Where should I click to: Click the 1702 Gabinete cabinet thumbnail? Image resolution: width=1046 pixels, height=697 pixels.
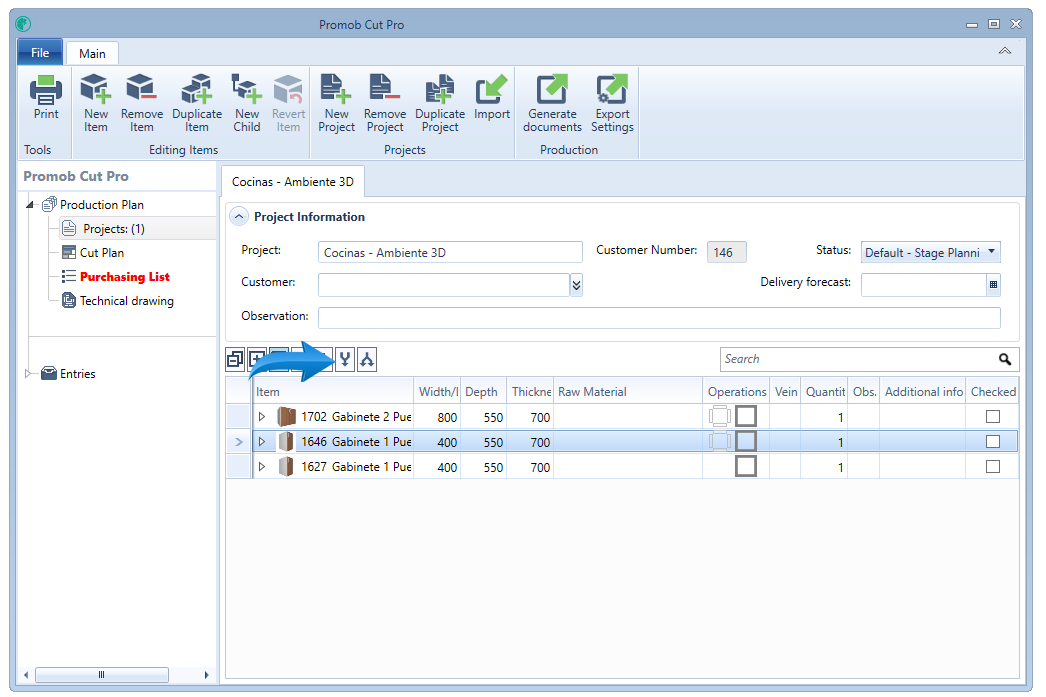point(286,417)
